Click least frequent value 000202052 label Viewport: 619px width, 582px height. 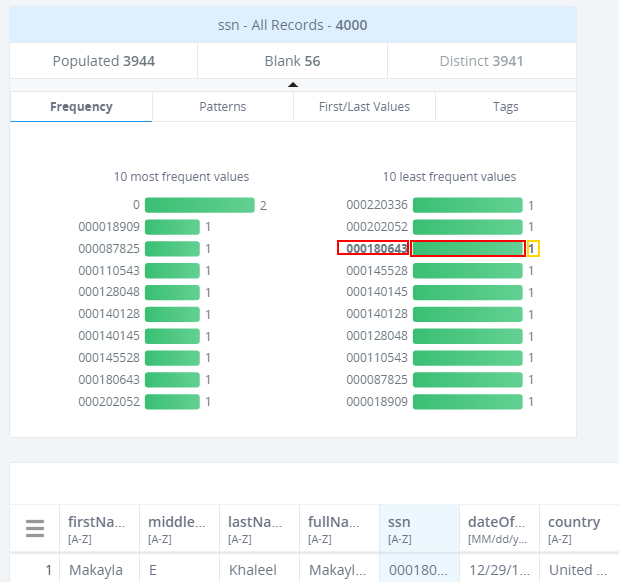tap(377, 227)
